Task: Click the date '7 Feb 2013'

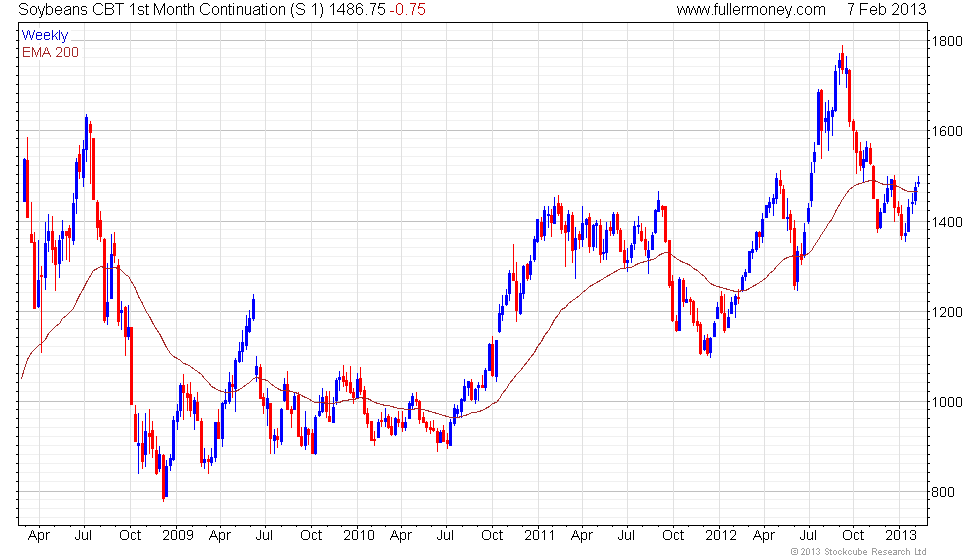Action: tap(886, 9)
